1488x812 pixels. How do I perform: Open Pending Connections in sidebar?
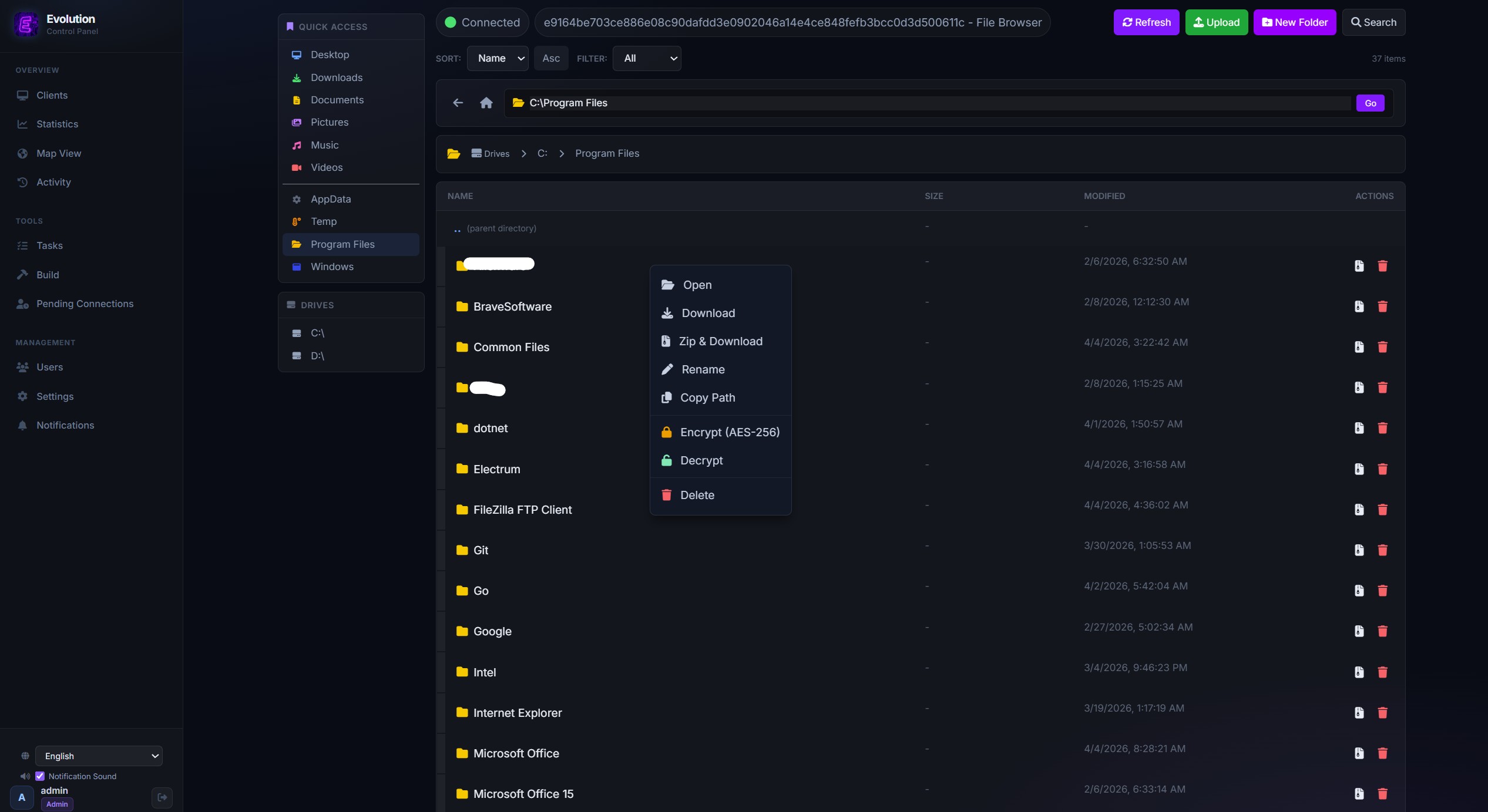click(91, 304)
